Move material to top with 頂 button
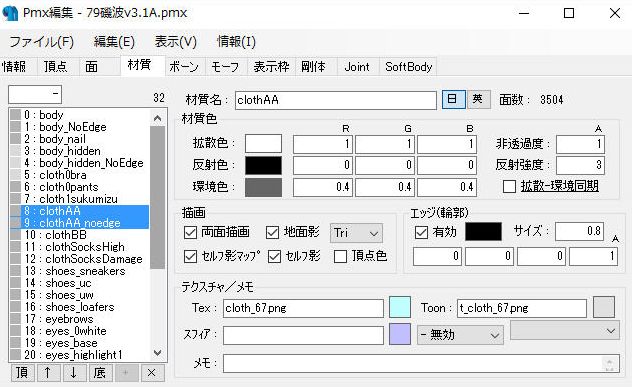 tap(22, 372)
